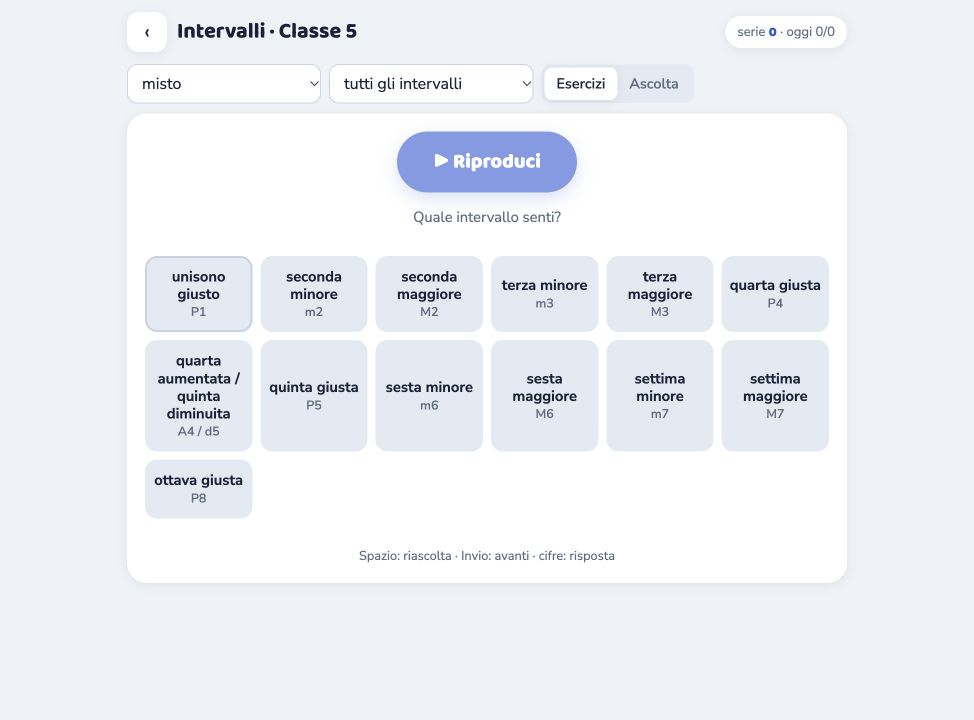This screenshot has height=720, width=974.
Task: Play the interval with Riproduci
Action: point(487,162)
